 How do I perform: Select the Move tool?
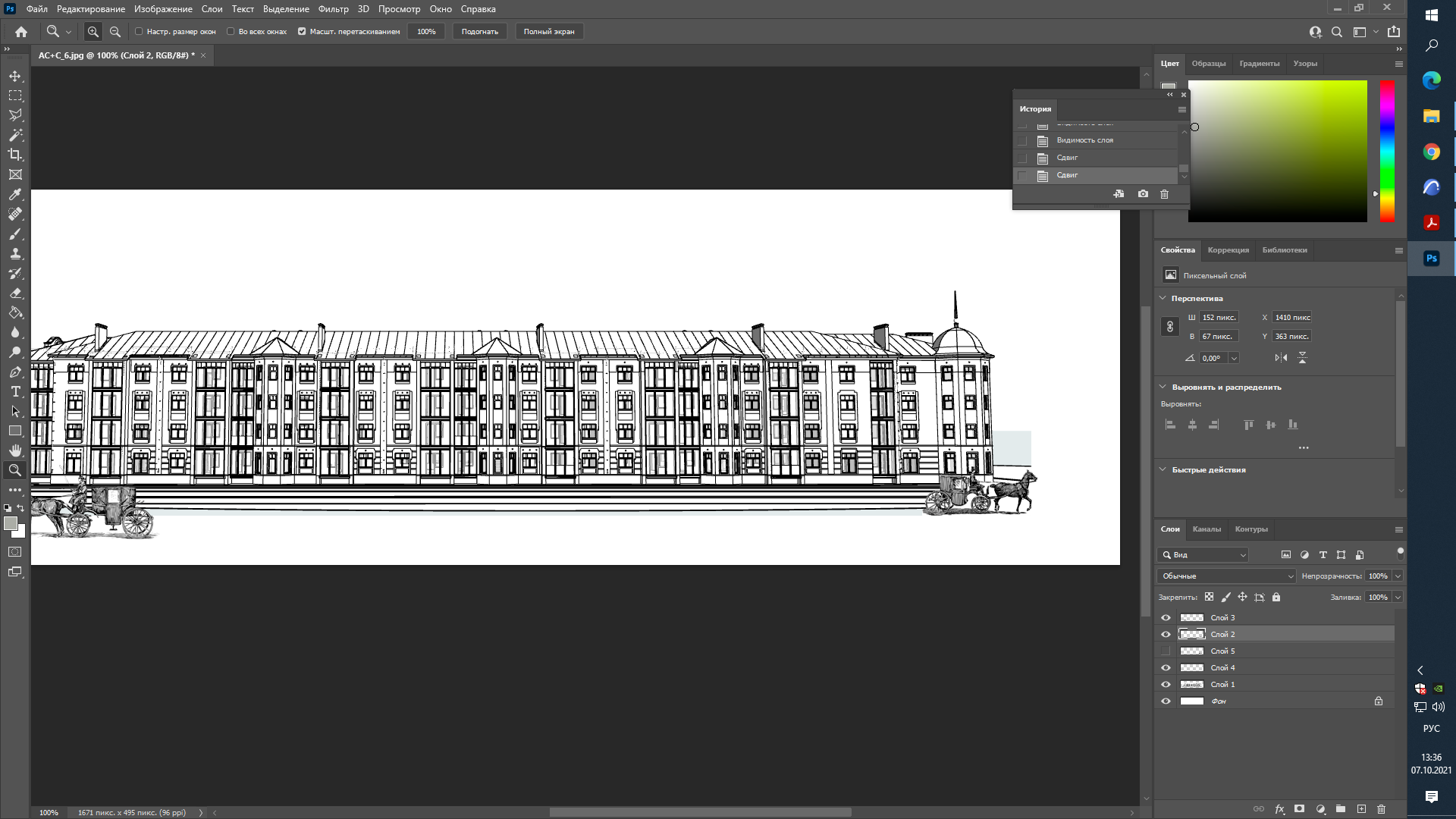pos(15,76)
